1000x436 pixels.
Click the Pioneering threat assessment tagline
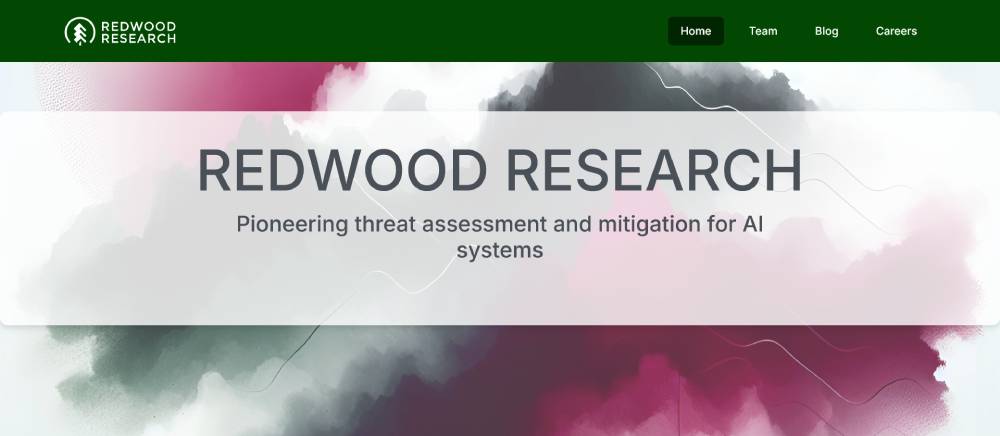pyautogui.click(x=499, y=237)
